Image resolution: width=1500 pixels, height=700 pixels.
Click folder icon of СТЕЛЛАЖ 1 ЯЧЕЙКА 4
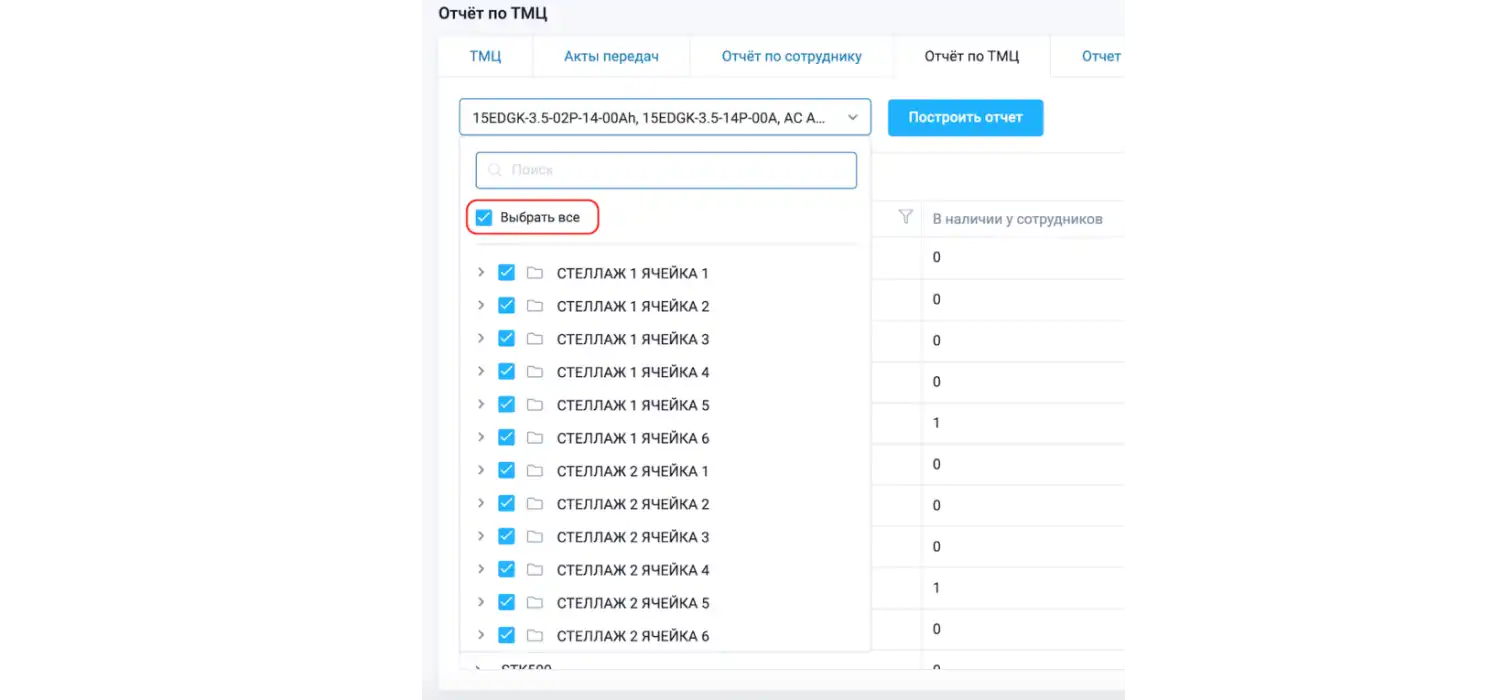[x=535, y=372]
